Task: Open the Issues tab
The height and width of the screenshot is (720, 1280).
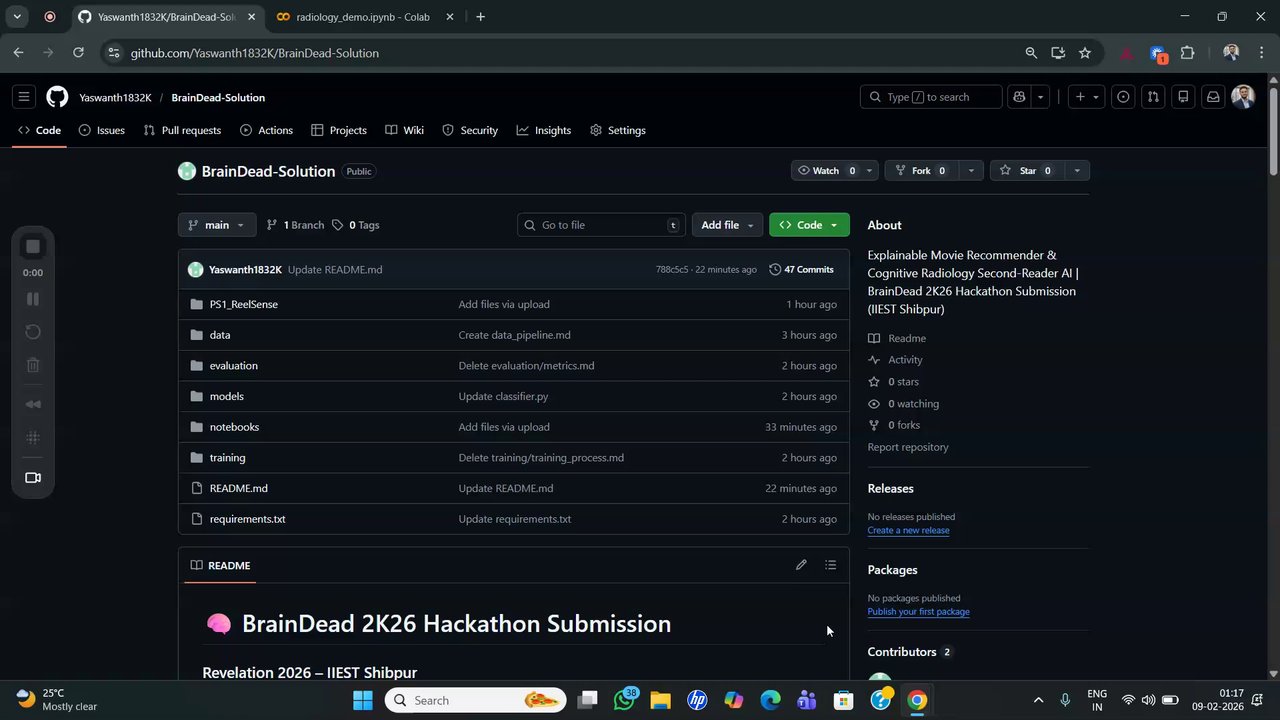Action: (101, 130)
